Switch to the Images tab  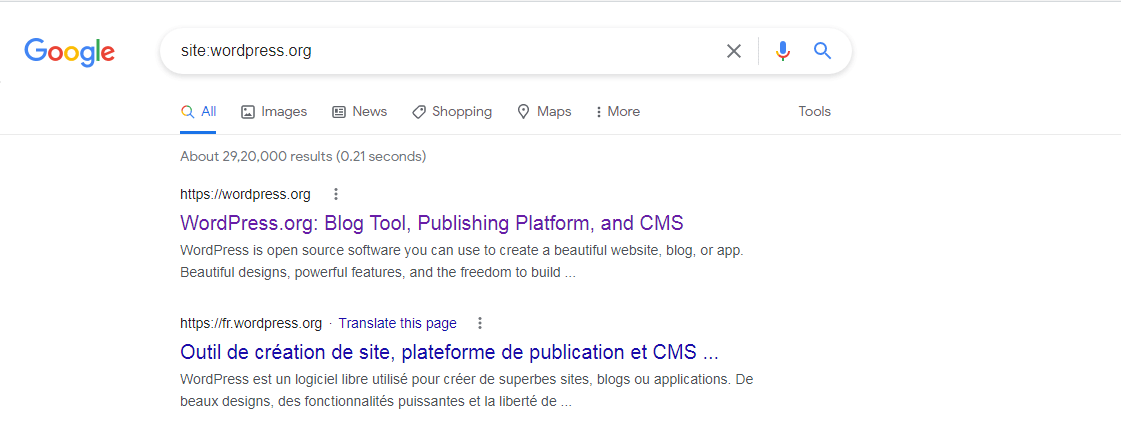(x=274, y=112)
